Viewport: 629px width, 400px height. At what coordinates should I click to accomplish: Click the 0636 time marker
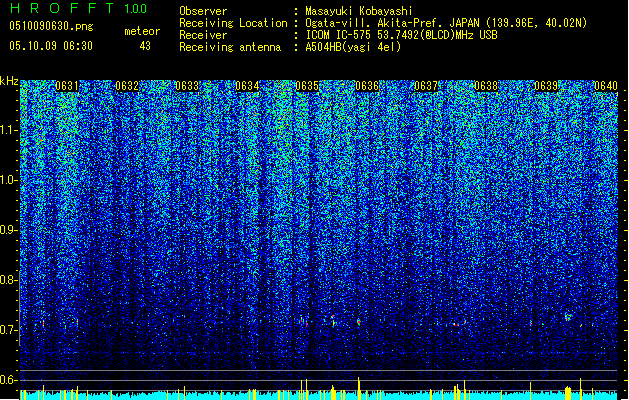(x=367, y=86)
